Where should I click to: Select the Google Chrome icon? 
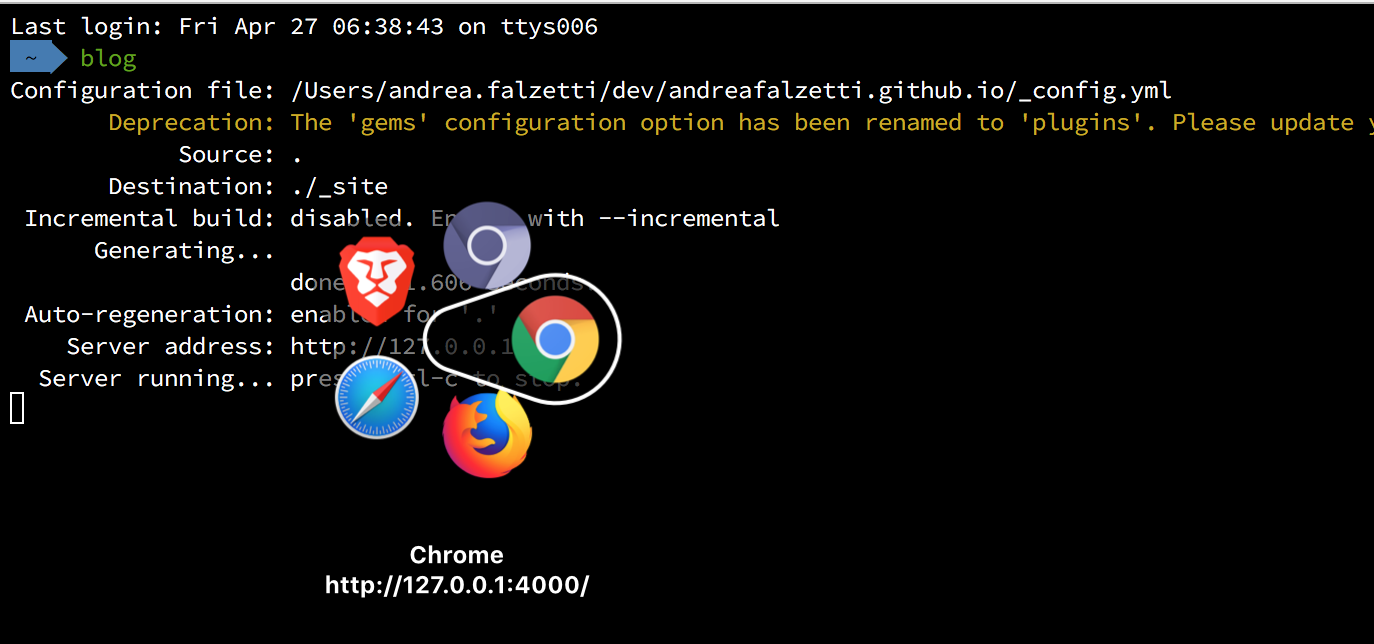[554, 340]
